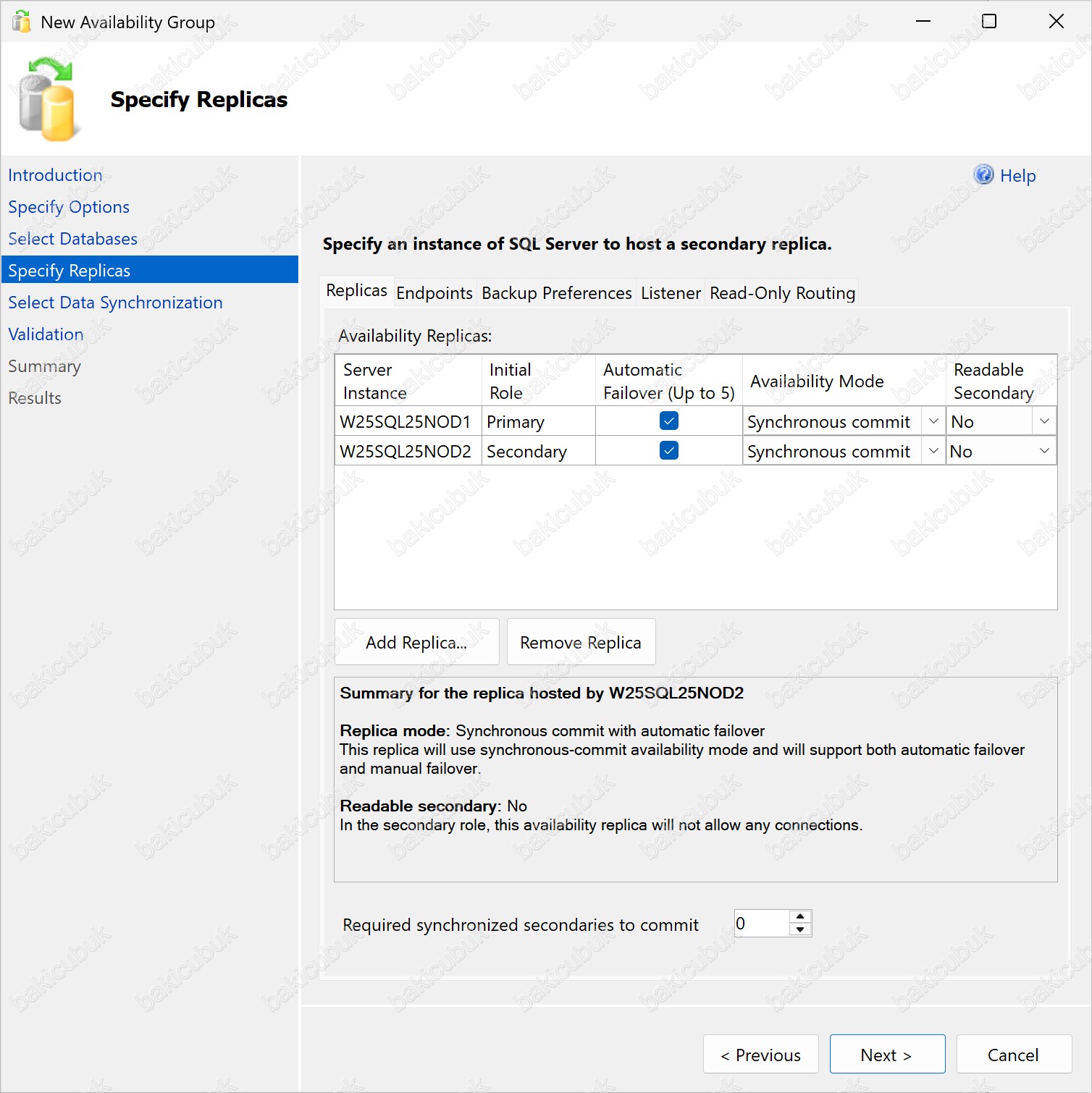Select the W25SQL25NOD2 server instance row
The image size is (1092, 1093).
(406, 451)
